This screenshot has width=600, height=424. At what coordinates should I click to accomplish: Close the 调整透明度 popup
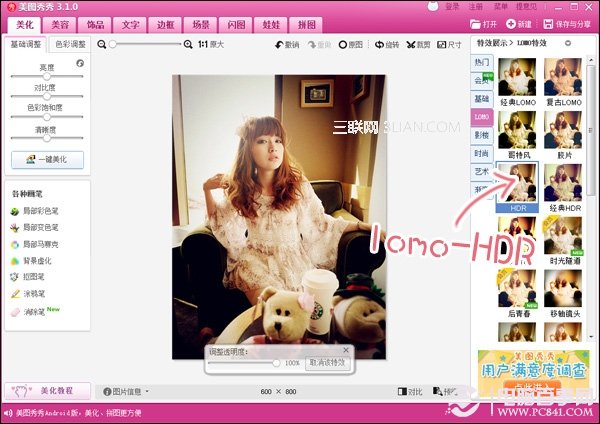[x=346, y=350]
